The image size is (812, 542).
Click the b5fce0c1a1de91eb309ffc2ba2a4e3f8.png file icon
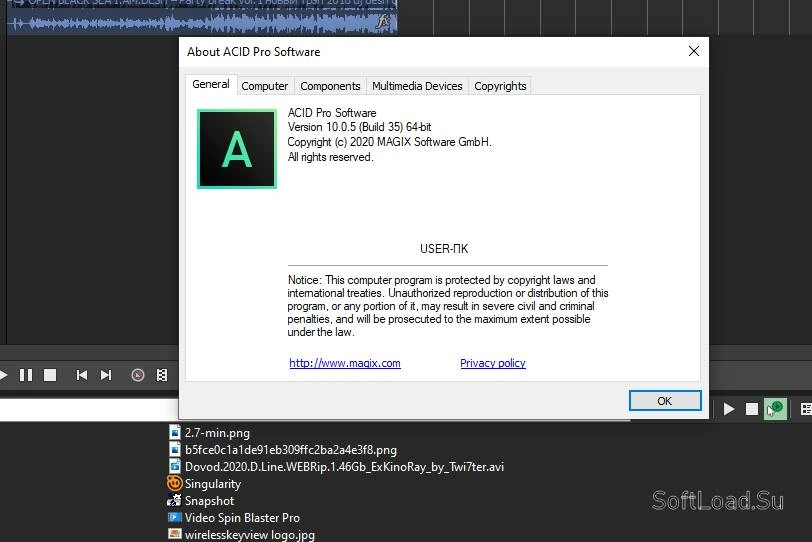click(175, 449)
